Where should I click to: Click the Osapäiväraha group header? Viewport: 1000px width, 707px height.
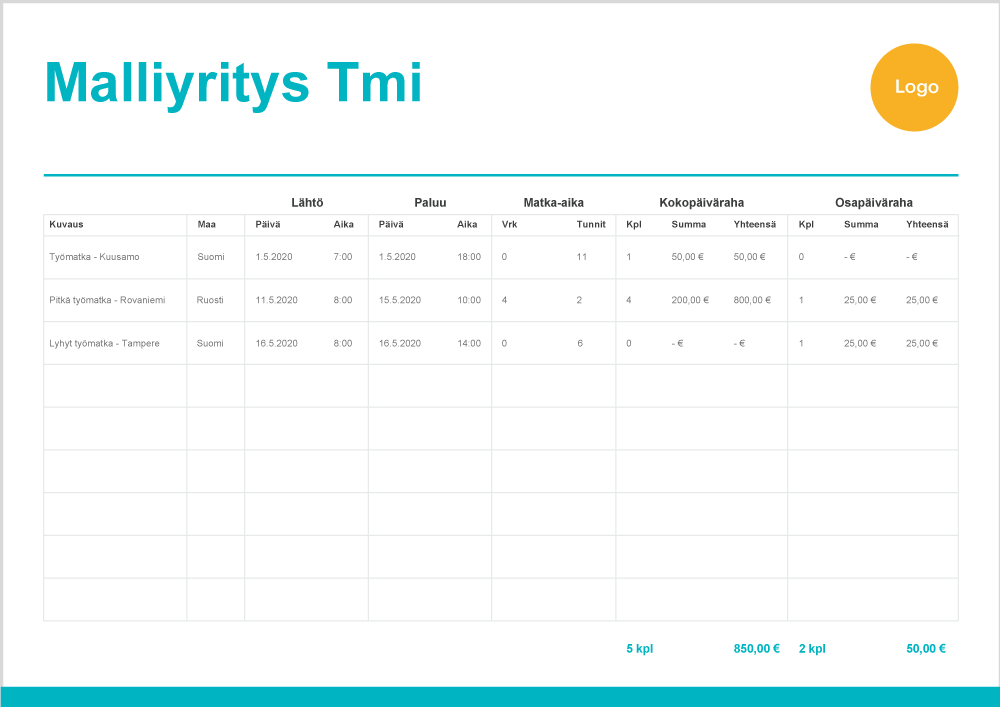(x=873, y=202)
